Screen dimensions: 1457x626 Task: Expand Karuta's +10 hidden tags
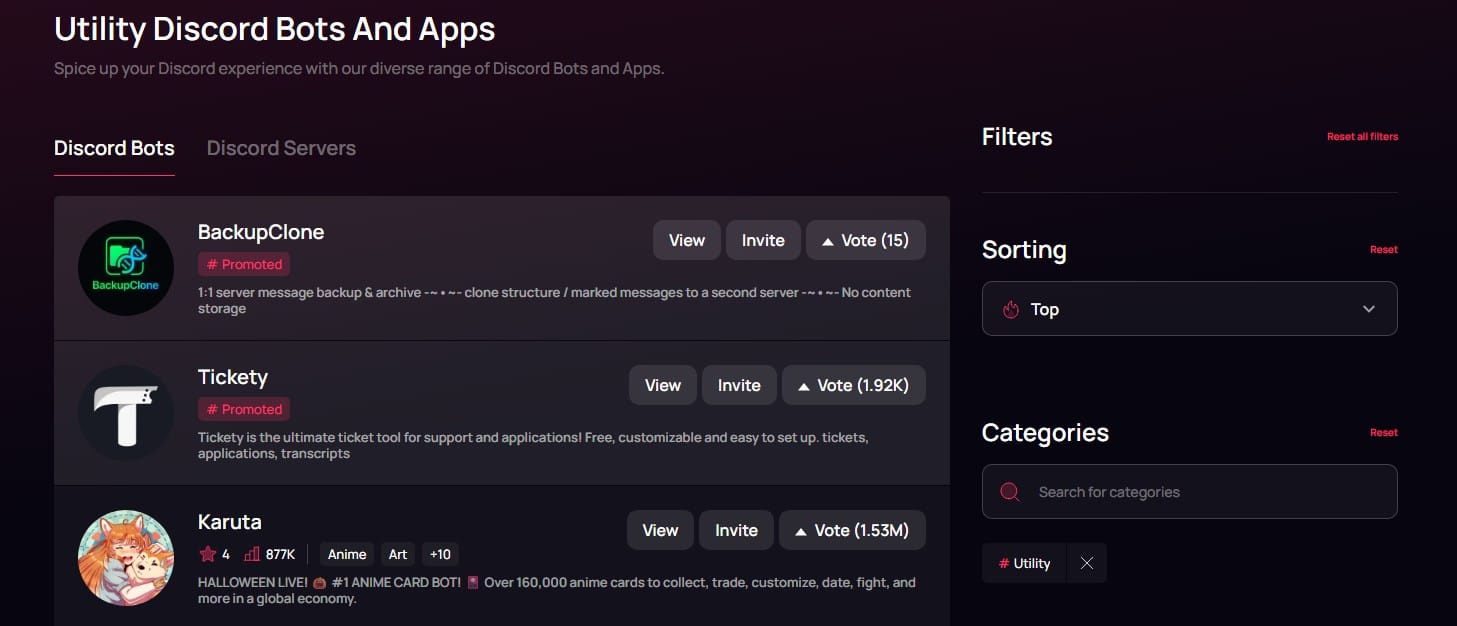coord(440,553)
